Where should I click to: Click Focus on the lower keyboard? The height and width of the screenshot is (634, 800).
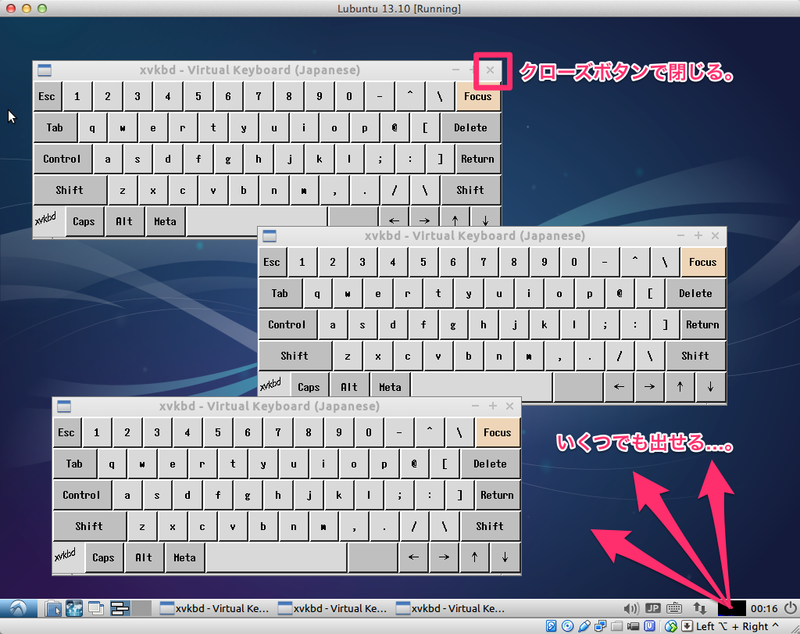tap(497, 432)
